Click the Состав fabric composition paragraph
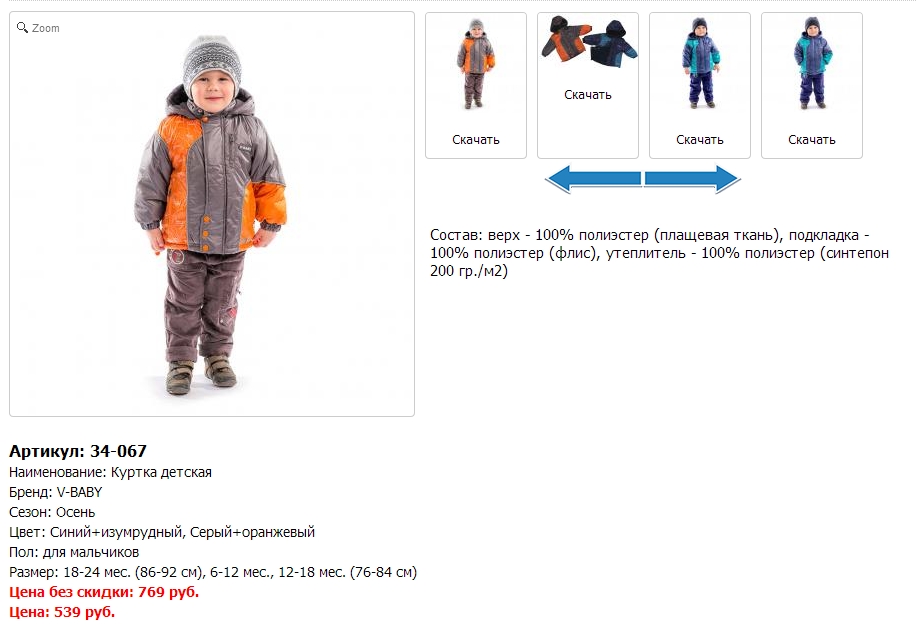 (x=660, y=253)
